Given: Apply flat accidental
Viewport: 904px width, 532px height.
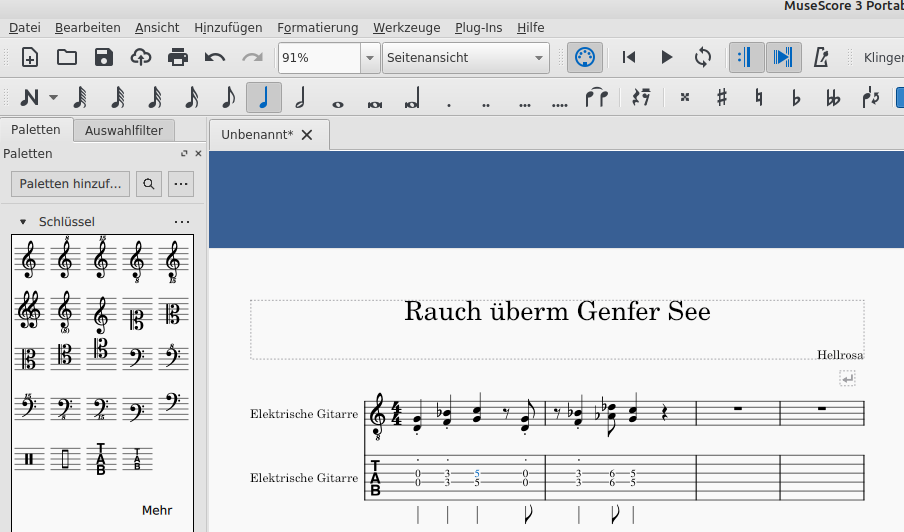Looking at the screenshot, I should click(x=796, y=97).
